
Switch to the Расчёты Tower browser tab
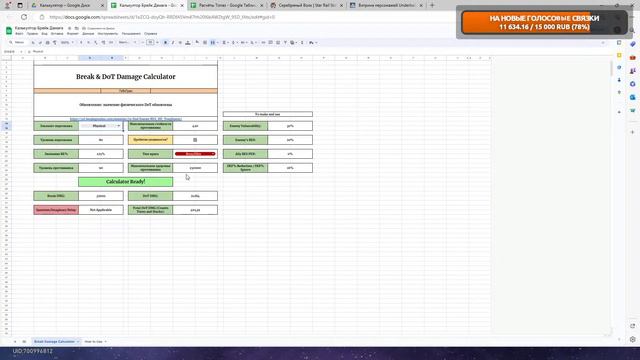click(x=228, y=5)
